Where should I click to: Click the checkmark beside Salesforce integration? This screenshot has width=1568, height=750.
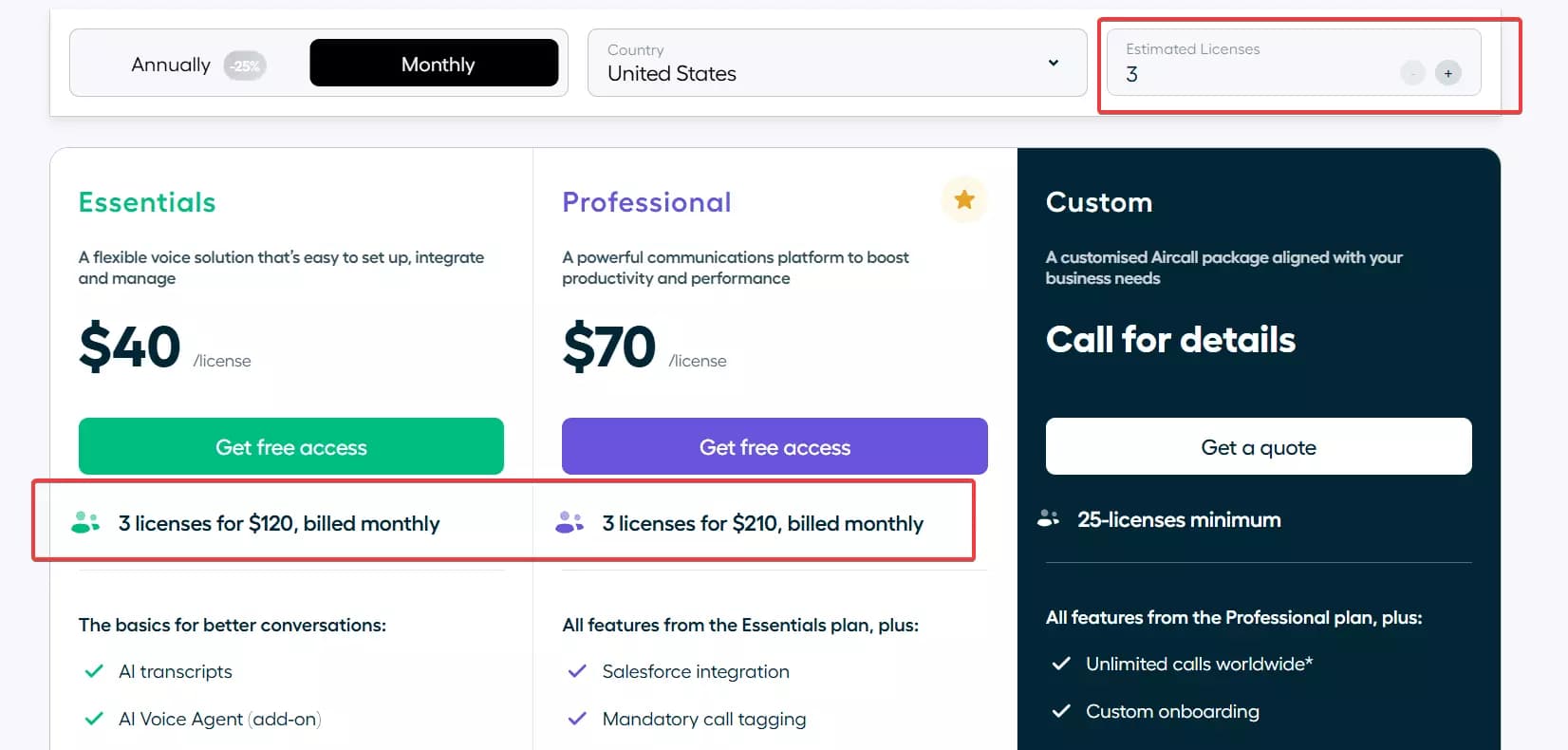(x=577, y=670)
